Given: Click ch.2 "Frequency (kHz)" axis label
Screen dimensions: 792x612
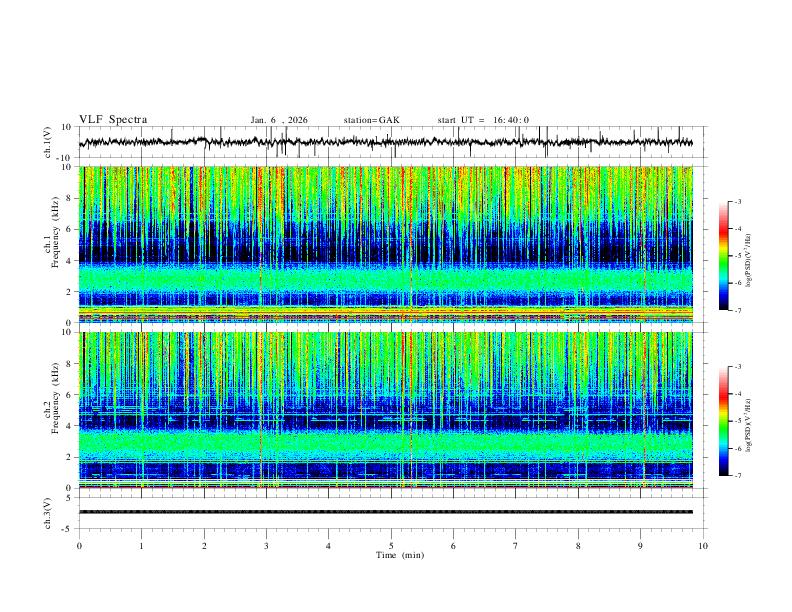Looking at the screenshot, I should pyautogui.click(x=55, y=398).
